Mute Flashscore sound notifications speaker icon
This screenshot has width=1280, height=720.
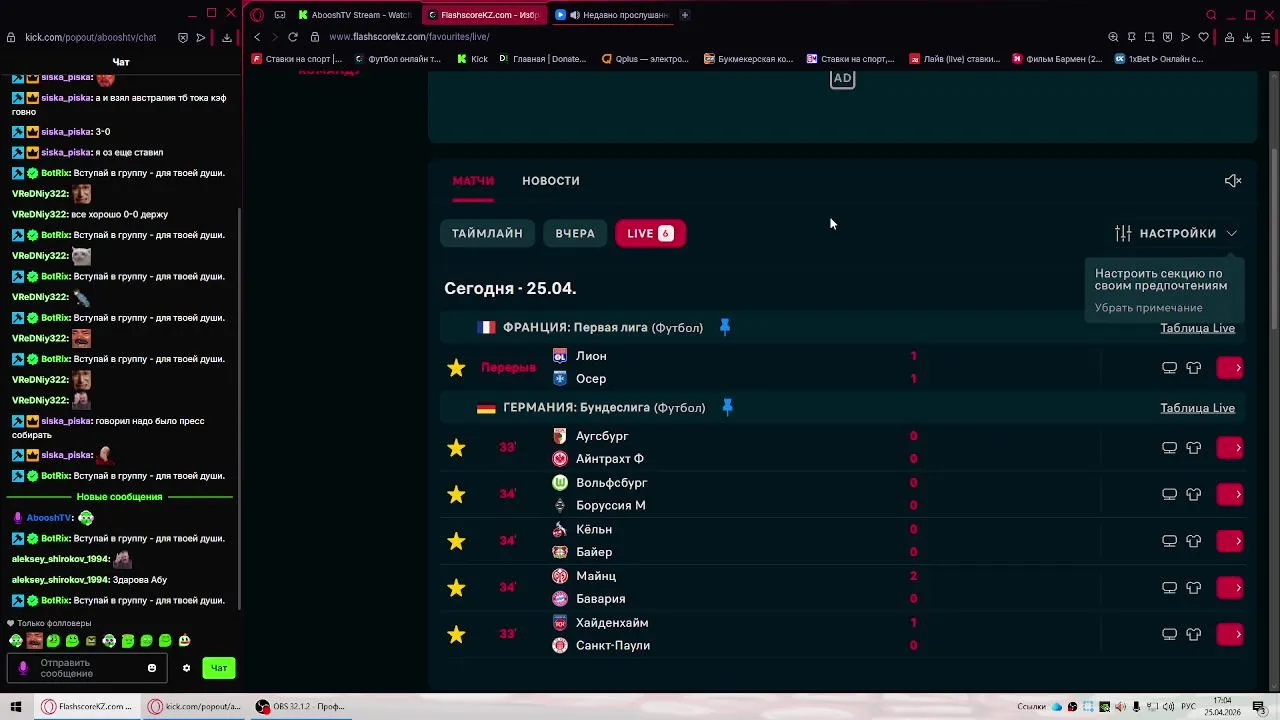pyautogui.click(x=1233, y=181)
